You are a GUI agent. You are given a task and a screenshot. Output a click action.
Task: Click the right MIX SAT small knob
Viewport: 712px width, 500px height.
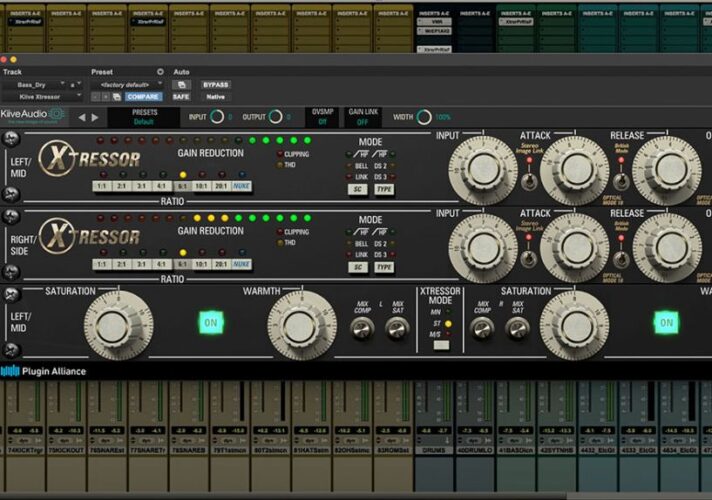[x=517, y=328]
